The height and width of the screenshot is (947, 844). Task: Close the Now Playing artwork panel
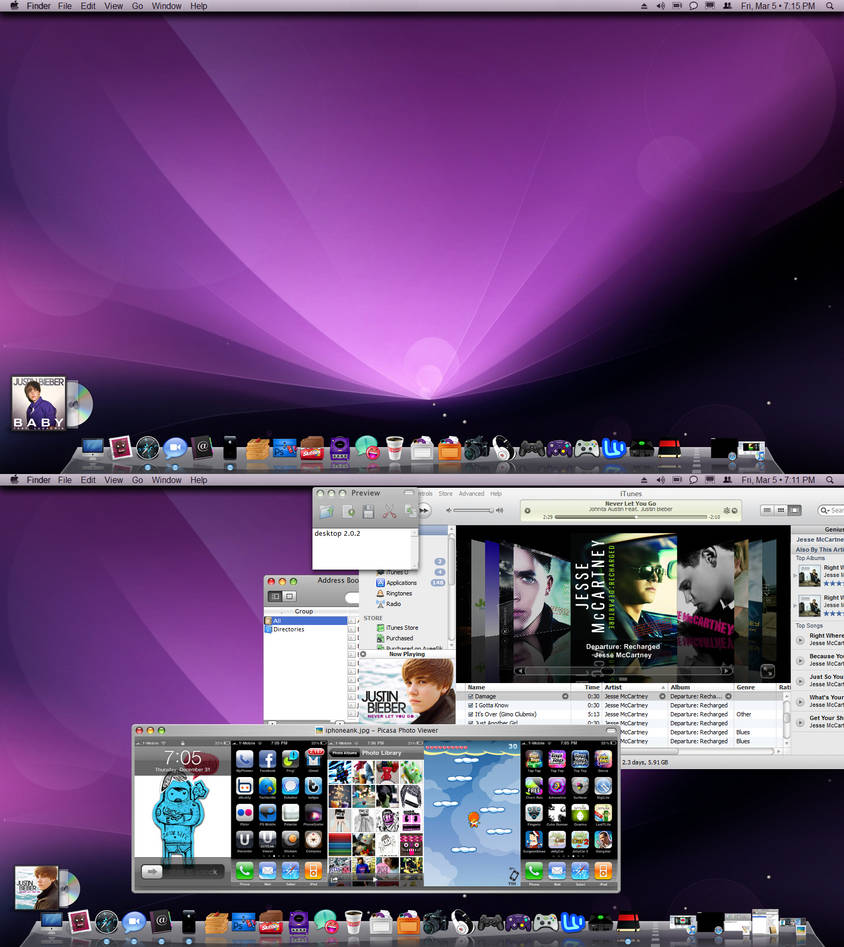[x=363, y=654]
